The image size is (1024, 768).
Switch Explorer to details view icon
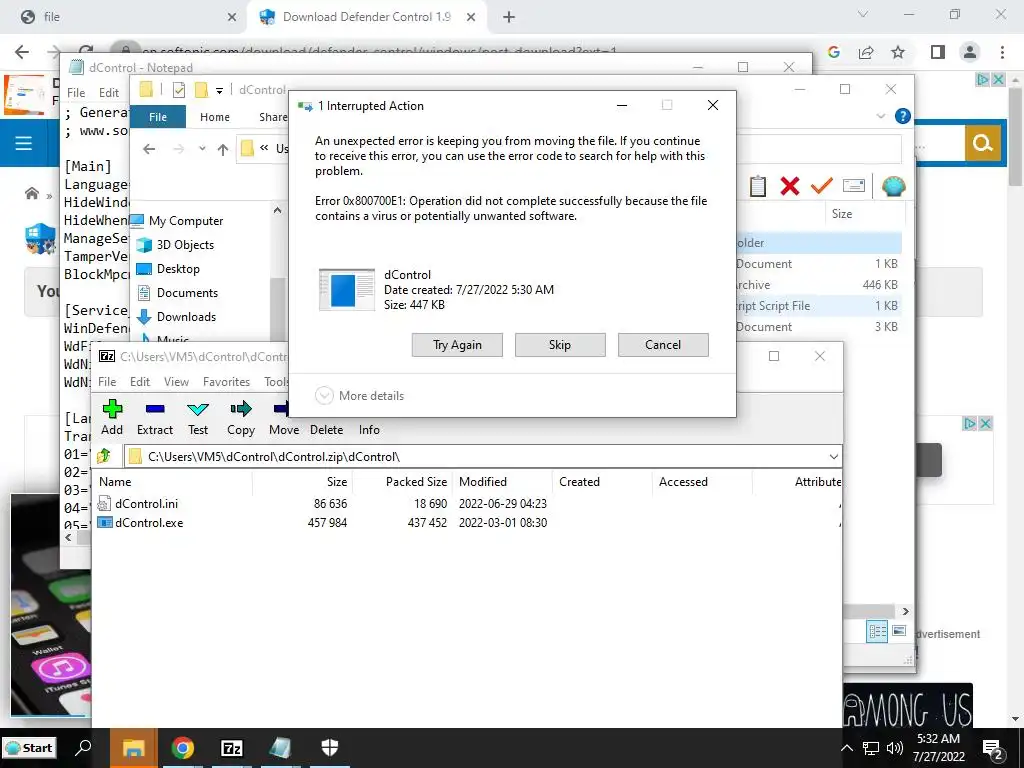[877, 631]
